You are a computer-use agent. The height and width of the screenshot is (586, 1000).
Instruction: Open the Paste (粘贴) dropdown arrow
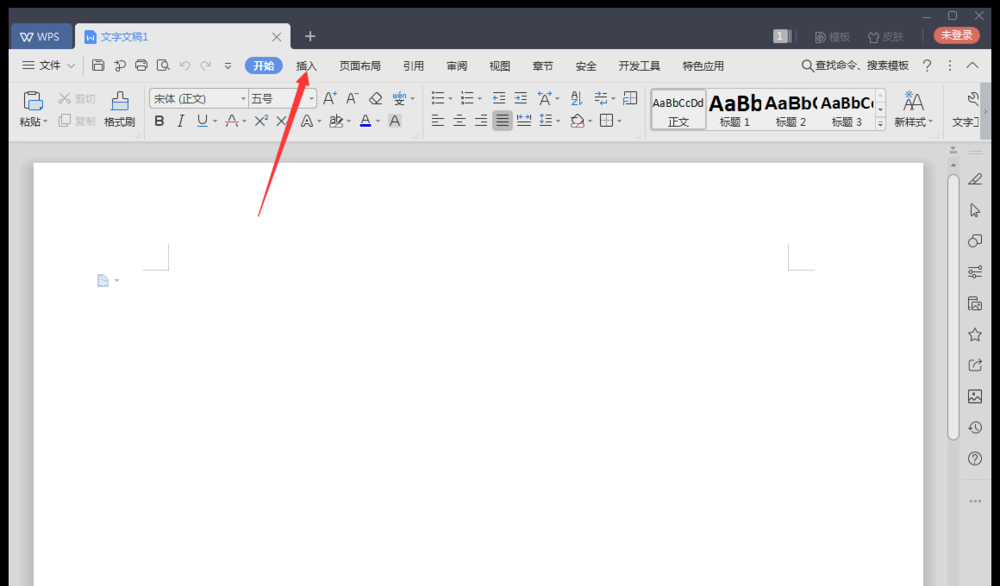point(45,122)
